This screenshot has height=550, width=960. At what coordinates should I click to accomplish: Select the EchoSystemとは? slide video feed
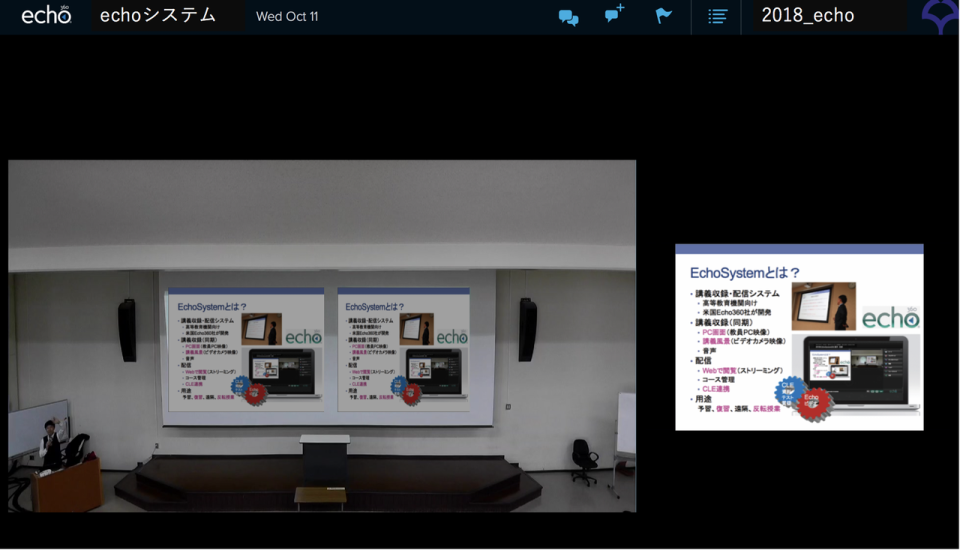(799, 337)
